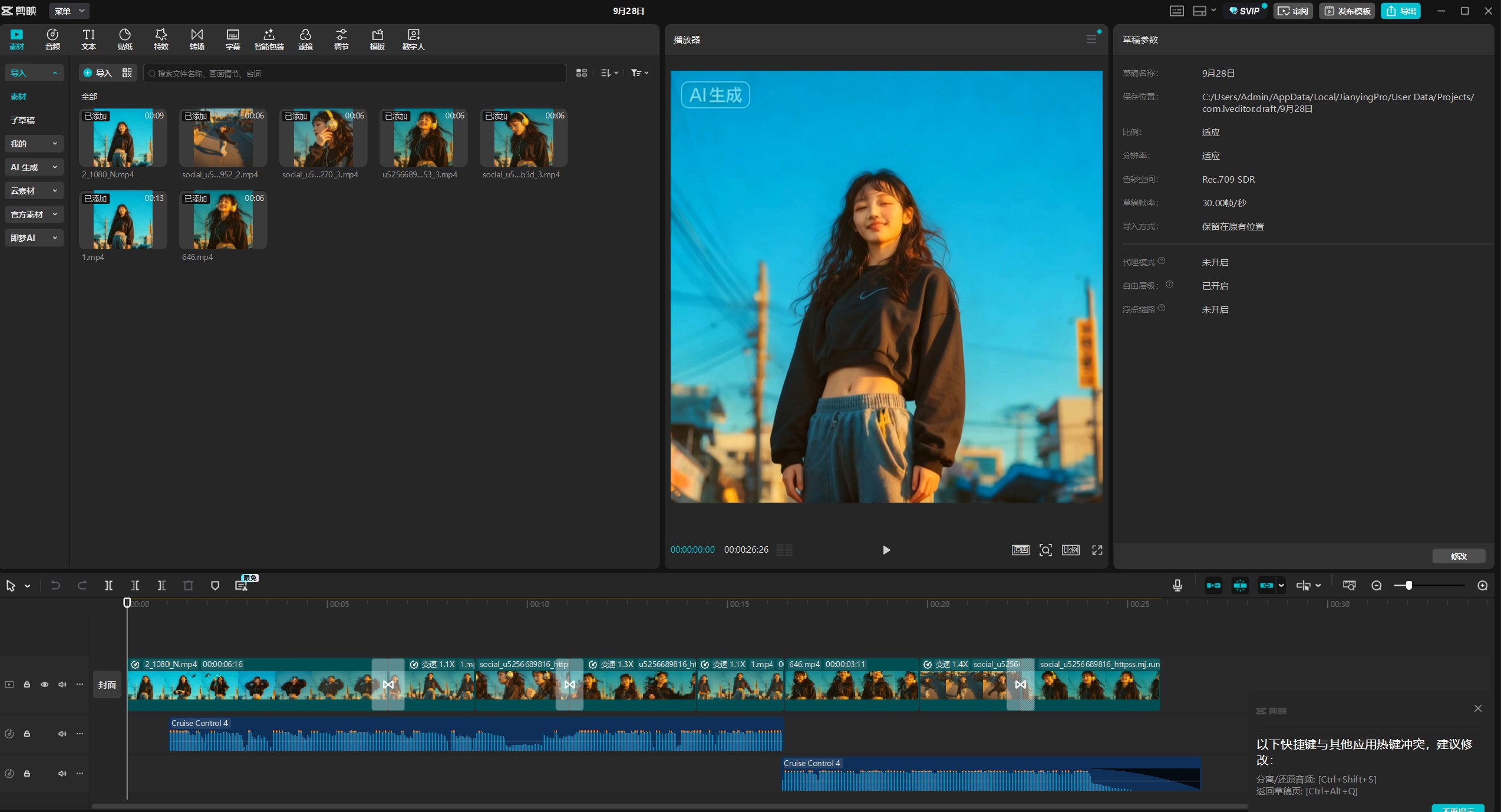Open the 特效 effects panel icon

click(161, 39)
